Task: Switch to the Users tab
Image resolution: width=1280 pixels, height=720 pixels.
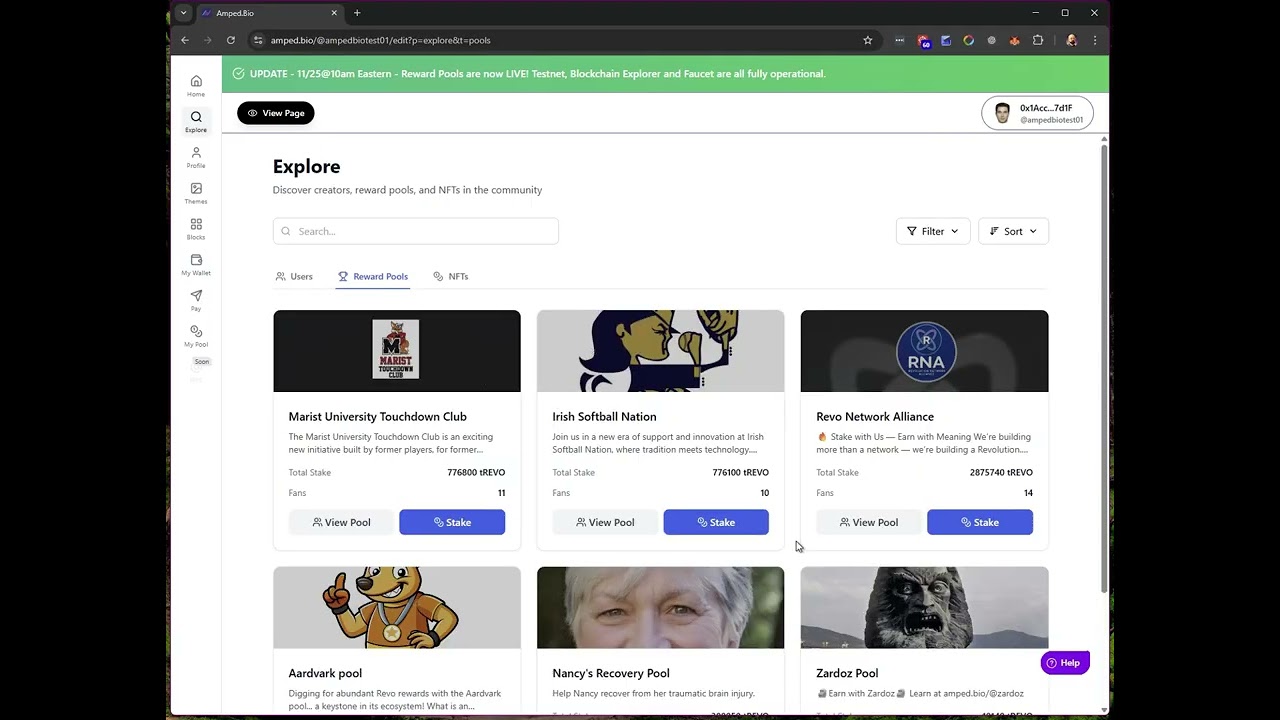Action: [x=294, y=276]
